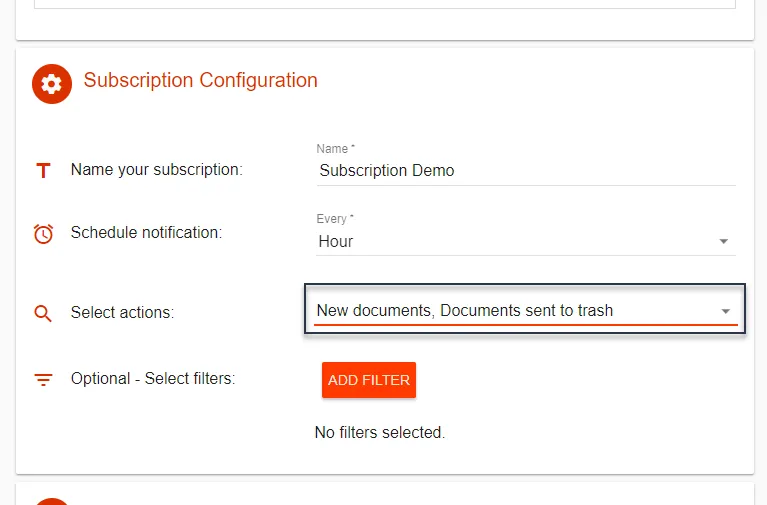The image size is (767, 505).
Task: Click the 'Name your subscription:' label
Action: point(157,170)
